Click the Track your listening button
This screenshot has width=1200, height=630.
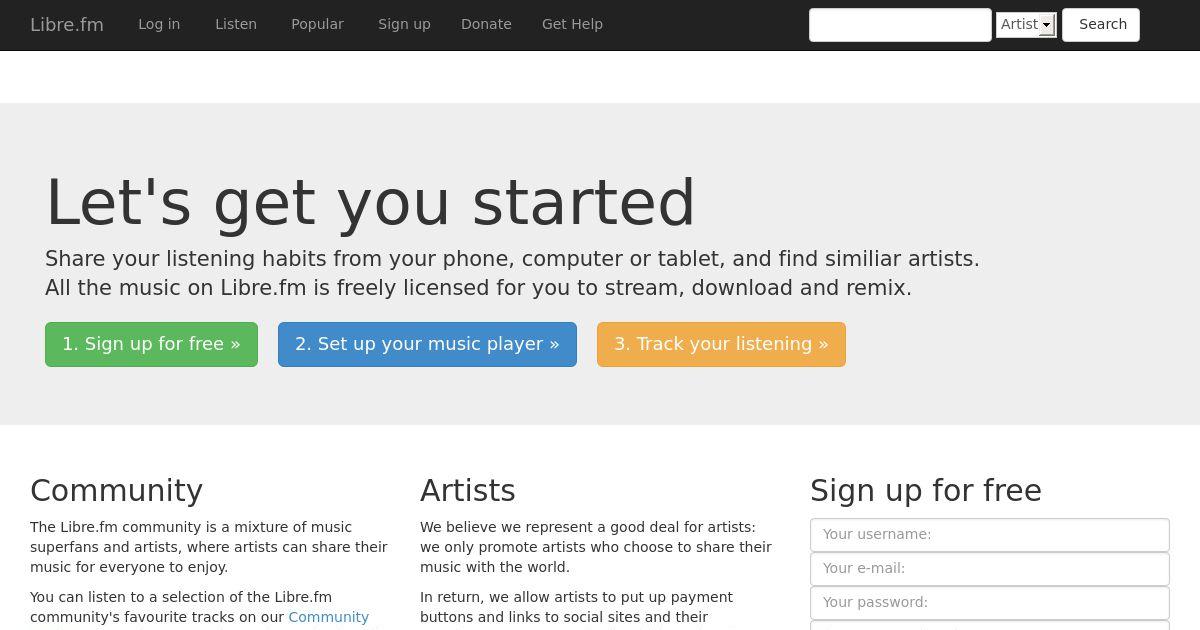(721, 344)
